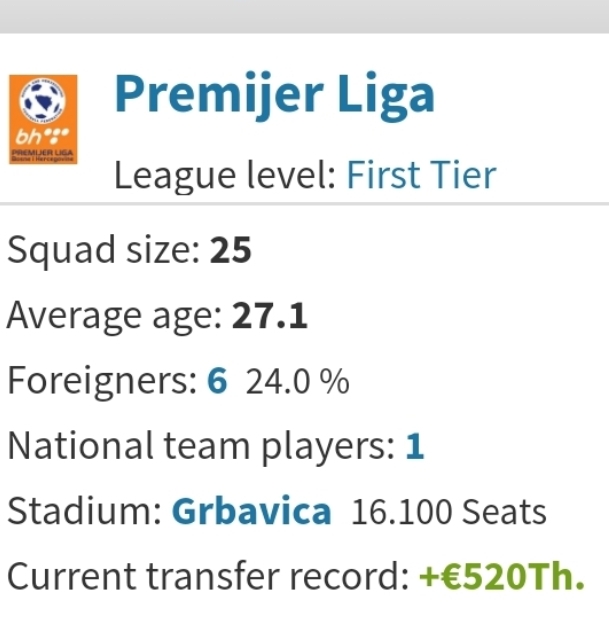Click the grey header bar at top

304,16
